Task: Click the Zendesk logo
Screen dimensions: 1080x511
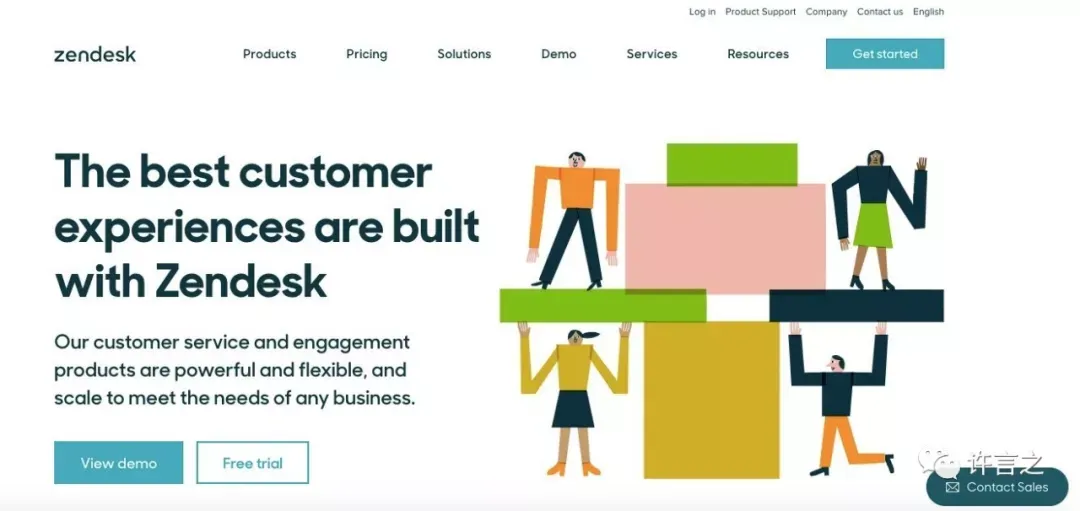Action: [95, 54]
